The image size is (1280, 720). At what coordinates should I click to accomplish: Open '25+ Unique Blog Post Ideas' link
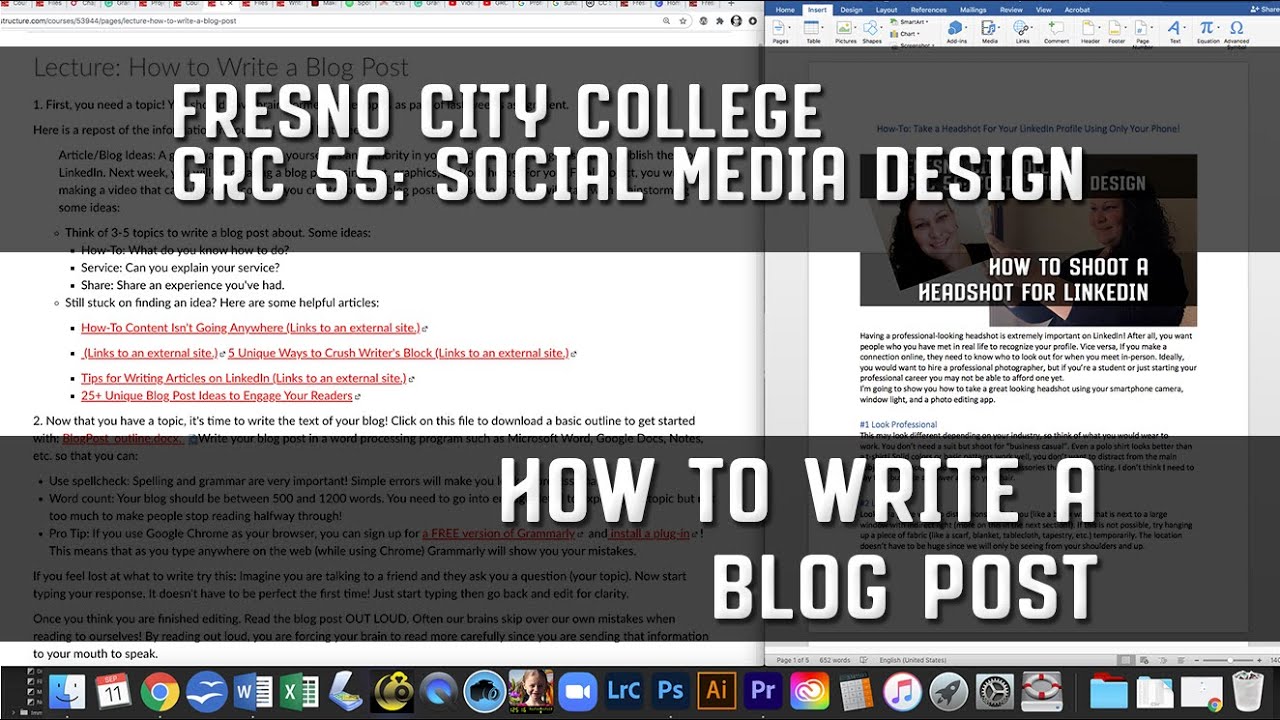(x=216, y=396)
